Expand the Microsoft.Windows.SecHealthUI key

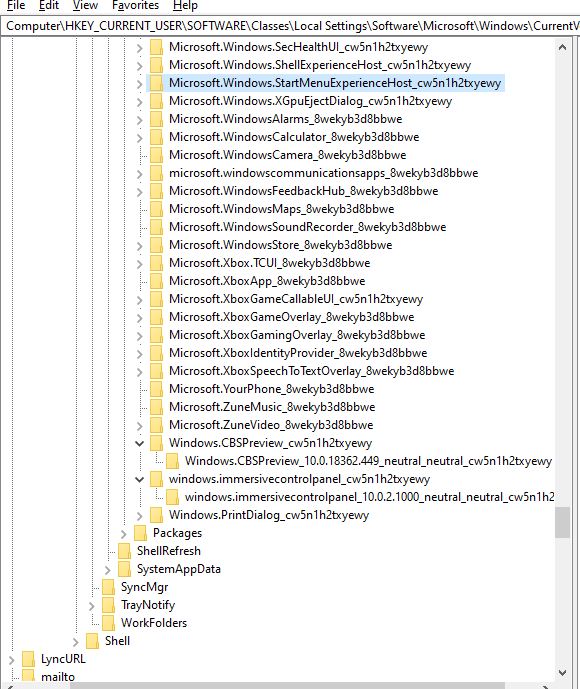point(139,47)
